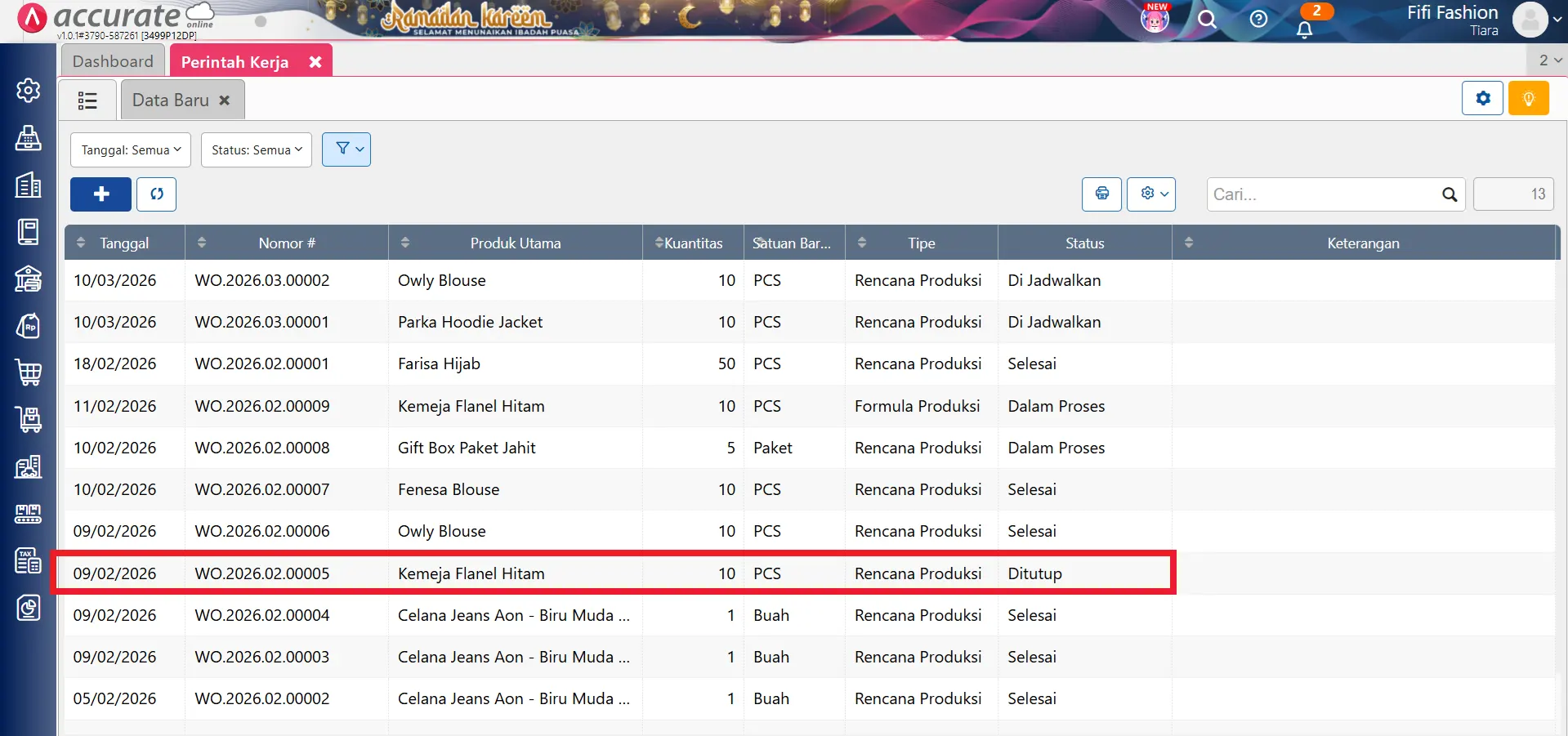Select the Data Baru tab
This screenshot has width=1568, height=736.
(x=171, y=100)
